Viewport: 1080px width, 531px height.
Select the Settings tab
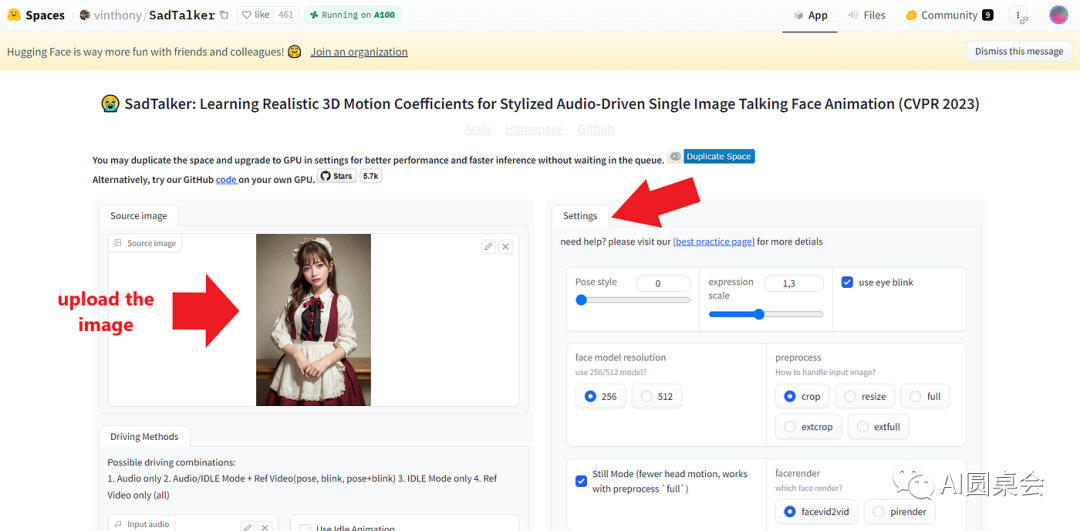[580, 216]
